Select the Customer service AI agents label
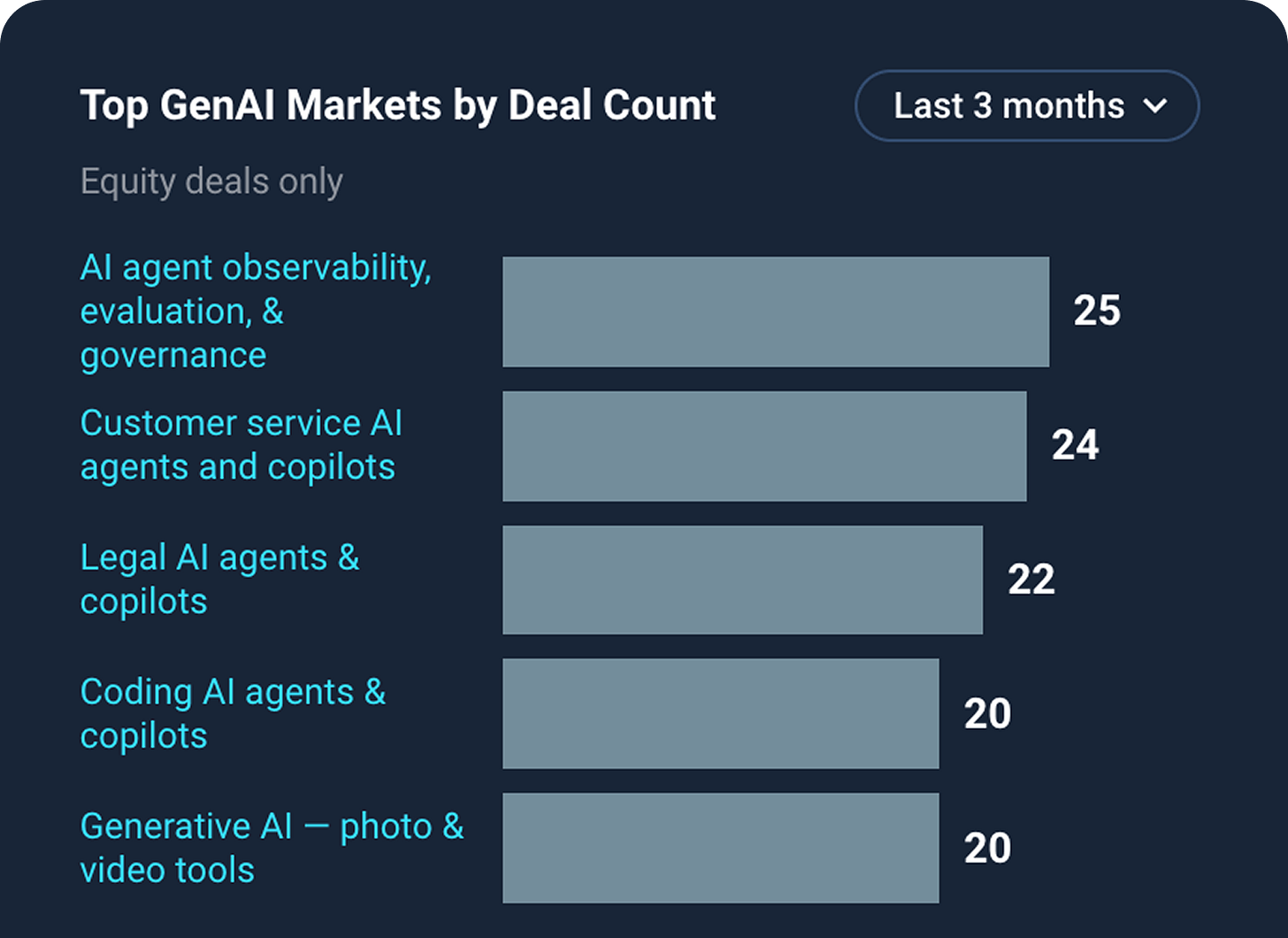The height and width of the screenshot is (938, 1288). (x=241, y=445)
